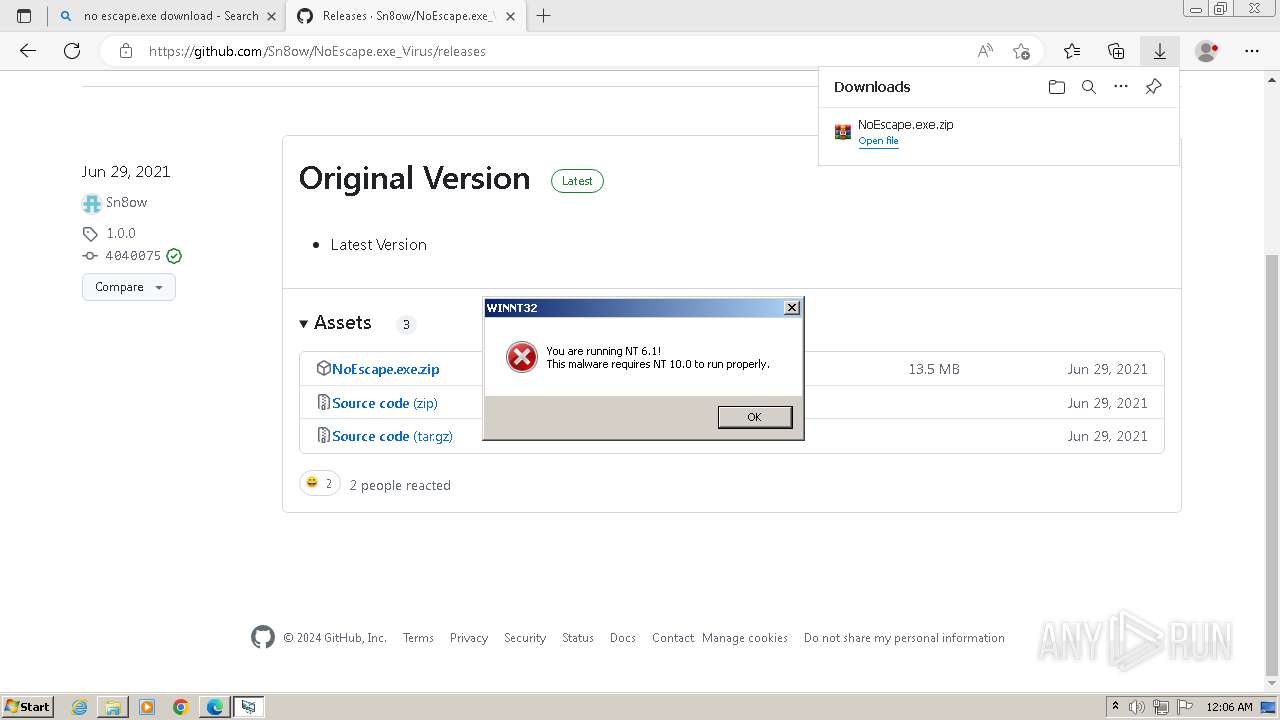Open Collections icon in toolbar

pyautogui.click(x=1116, y=51)
